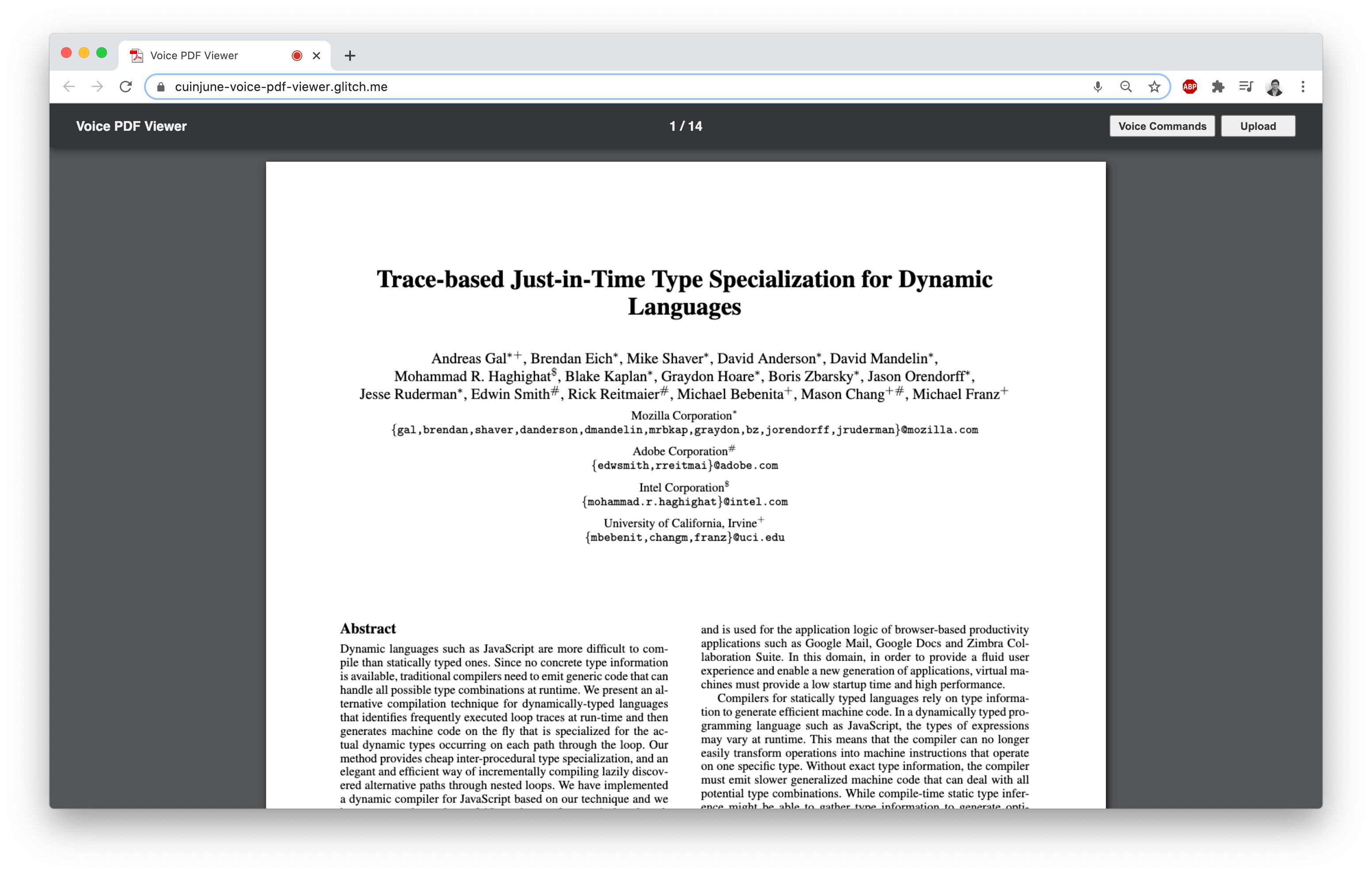Click the tab list icon in browser toolbar
The width and height of the screenshot is (1372, 874).
pos(1246,86)
